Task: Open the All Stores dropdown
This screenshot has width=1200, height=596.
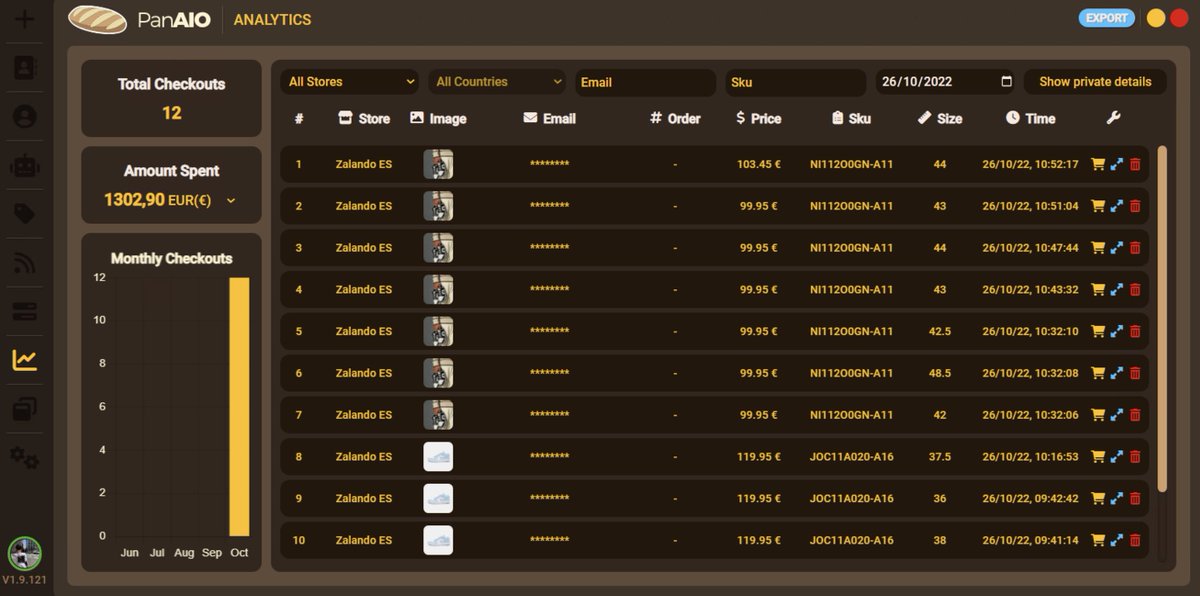Action: [x=350, y=82]
